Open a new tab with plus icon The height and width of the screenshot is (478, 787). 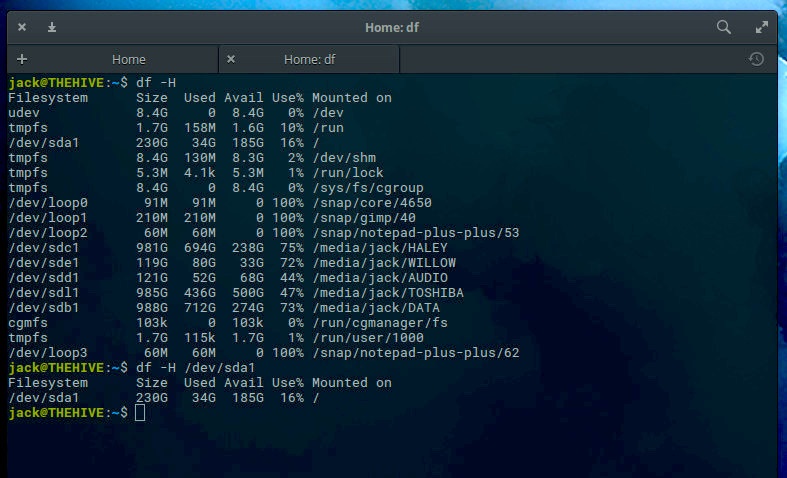[x=22, y=59]
